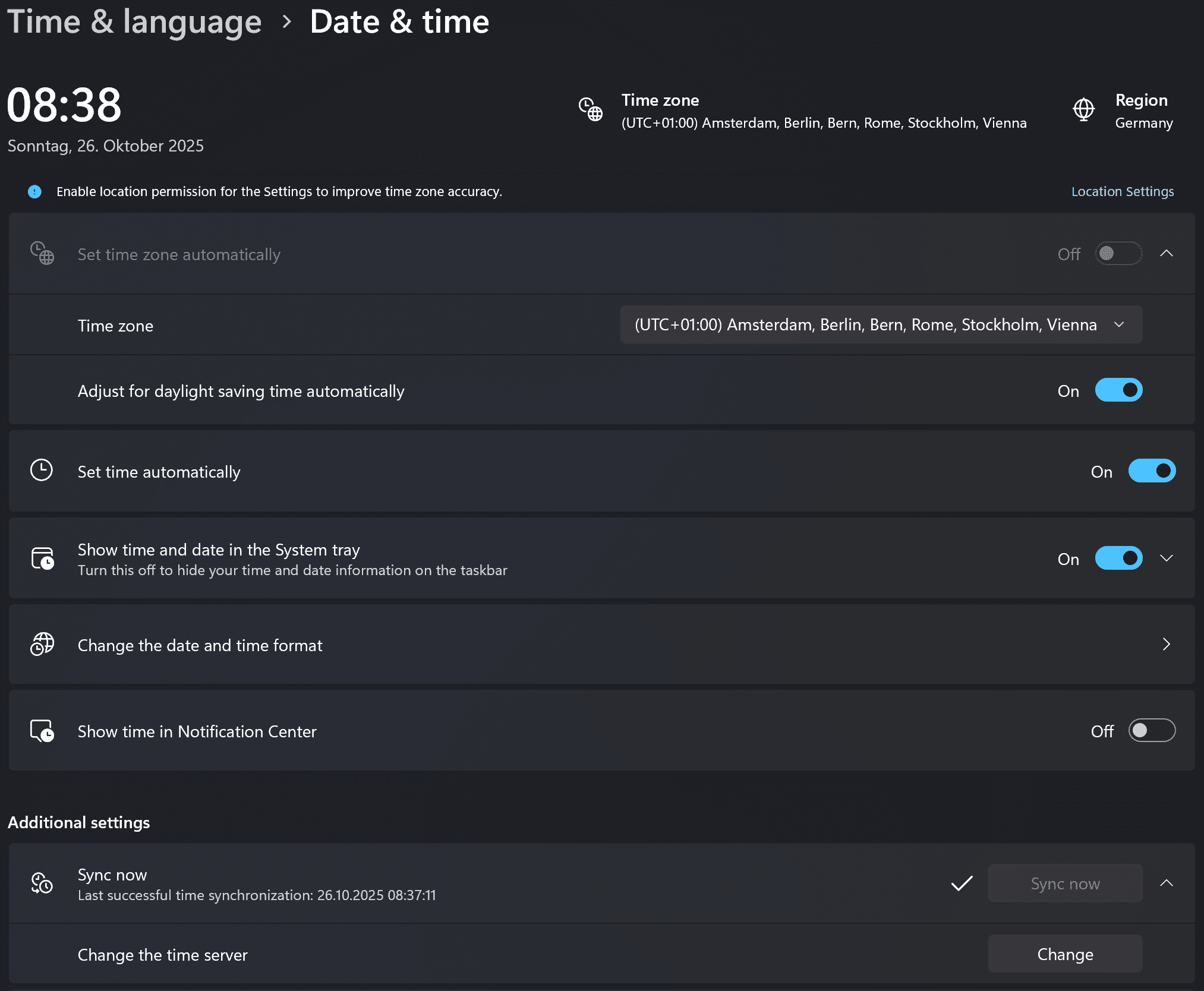Collapse the Sync now section

pyautogui.click(x=1166, y=883)
